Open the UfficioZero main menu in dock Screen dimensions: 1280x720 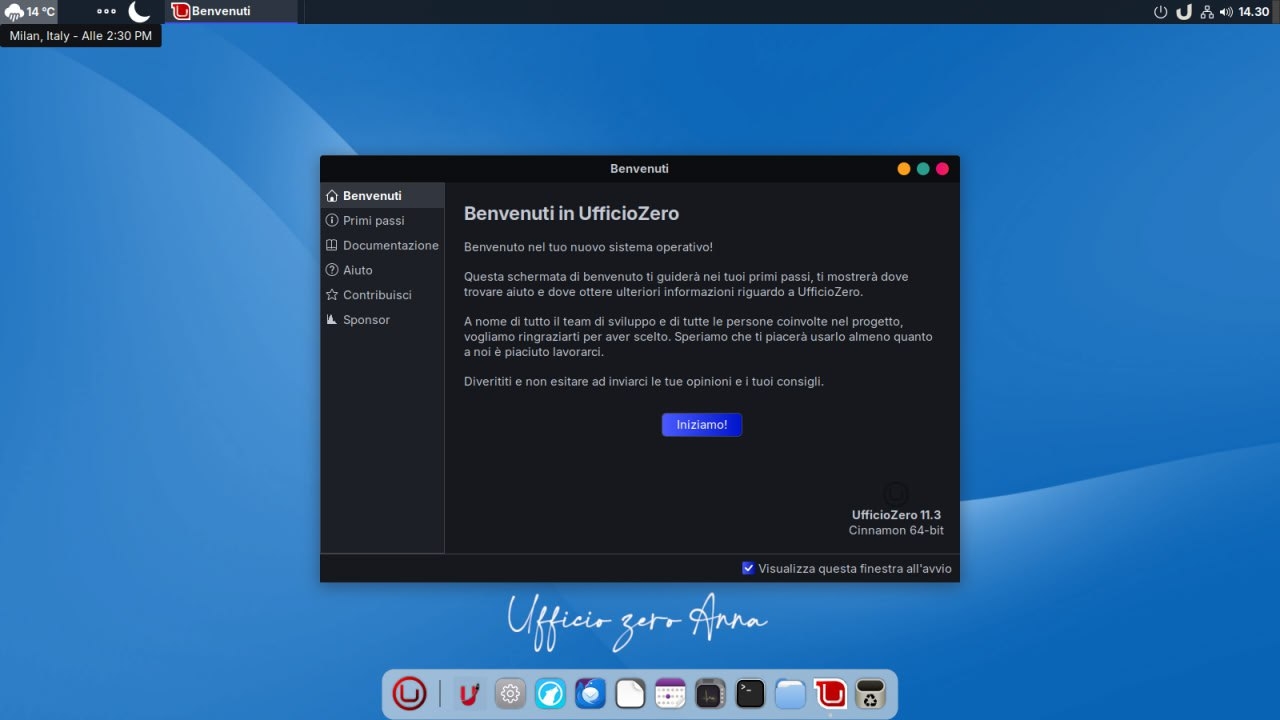[409, 693]
